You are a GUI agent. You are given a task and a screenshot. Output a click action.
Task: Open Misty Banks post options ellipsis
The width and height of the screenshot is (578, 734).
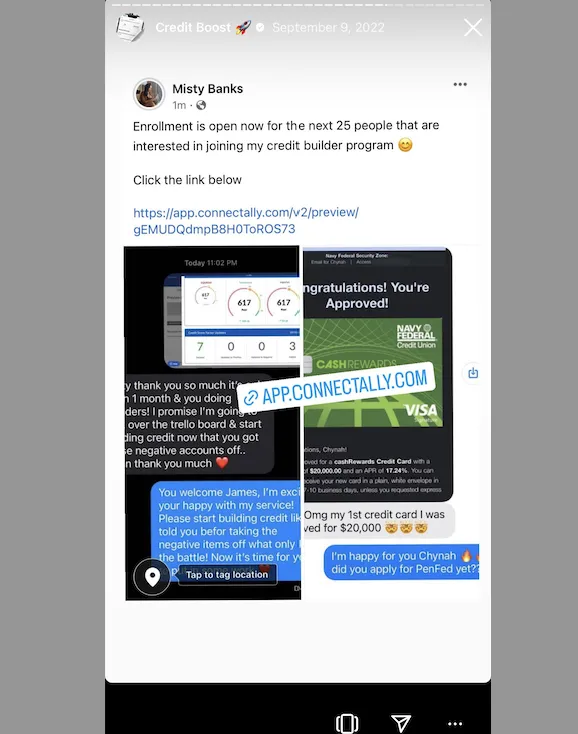tap(460, 84)
